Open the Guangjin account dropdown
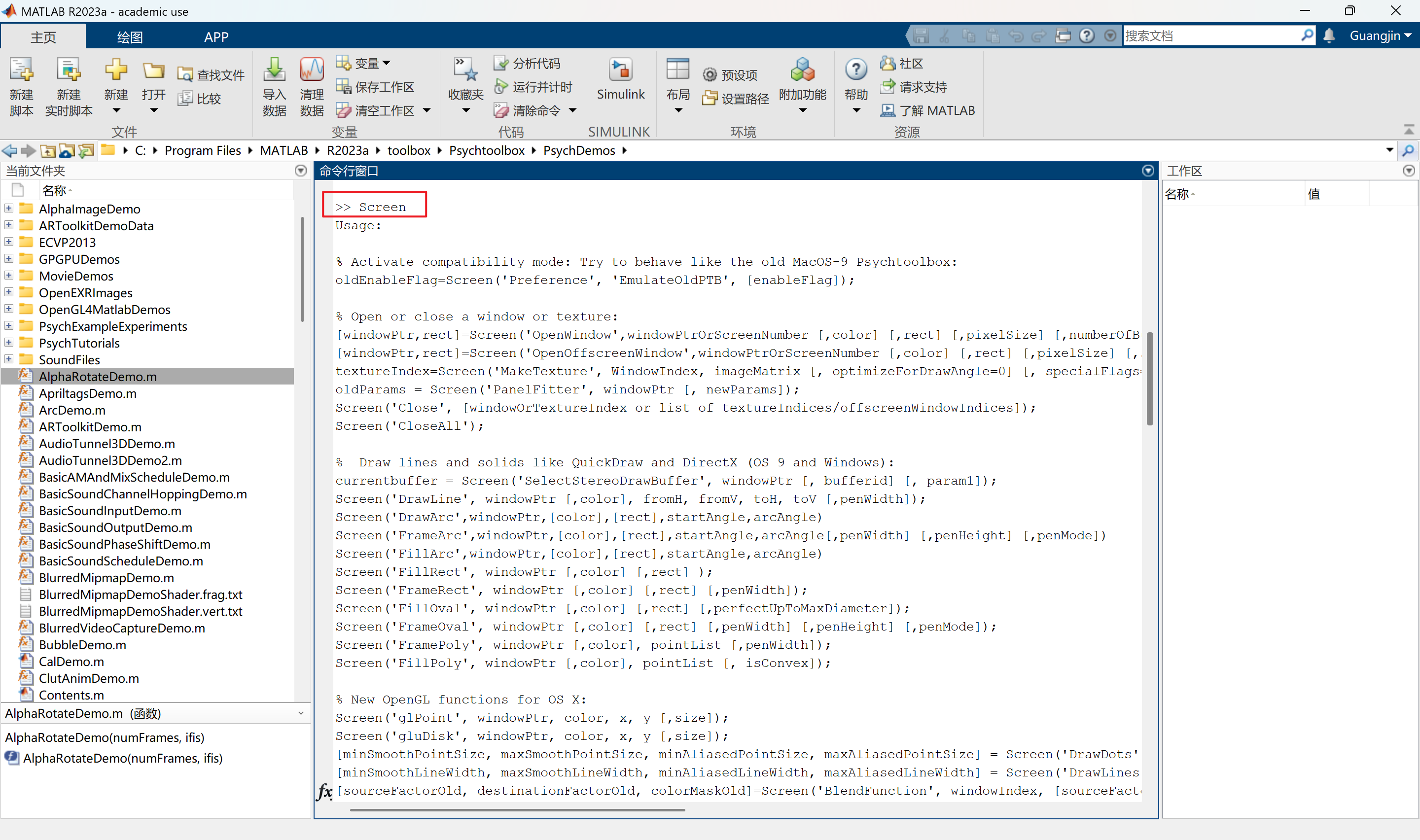Viewport: 1420px width, 840px height. 1380,35
